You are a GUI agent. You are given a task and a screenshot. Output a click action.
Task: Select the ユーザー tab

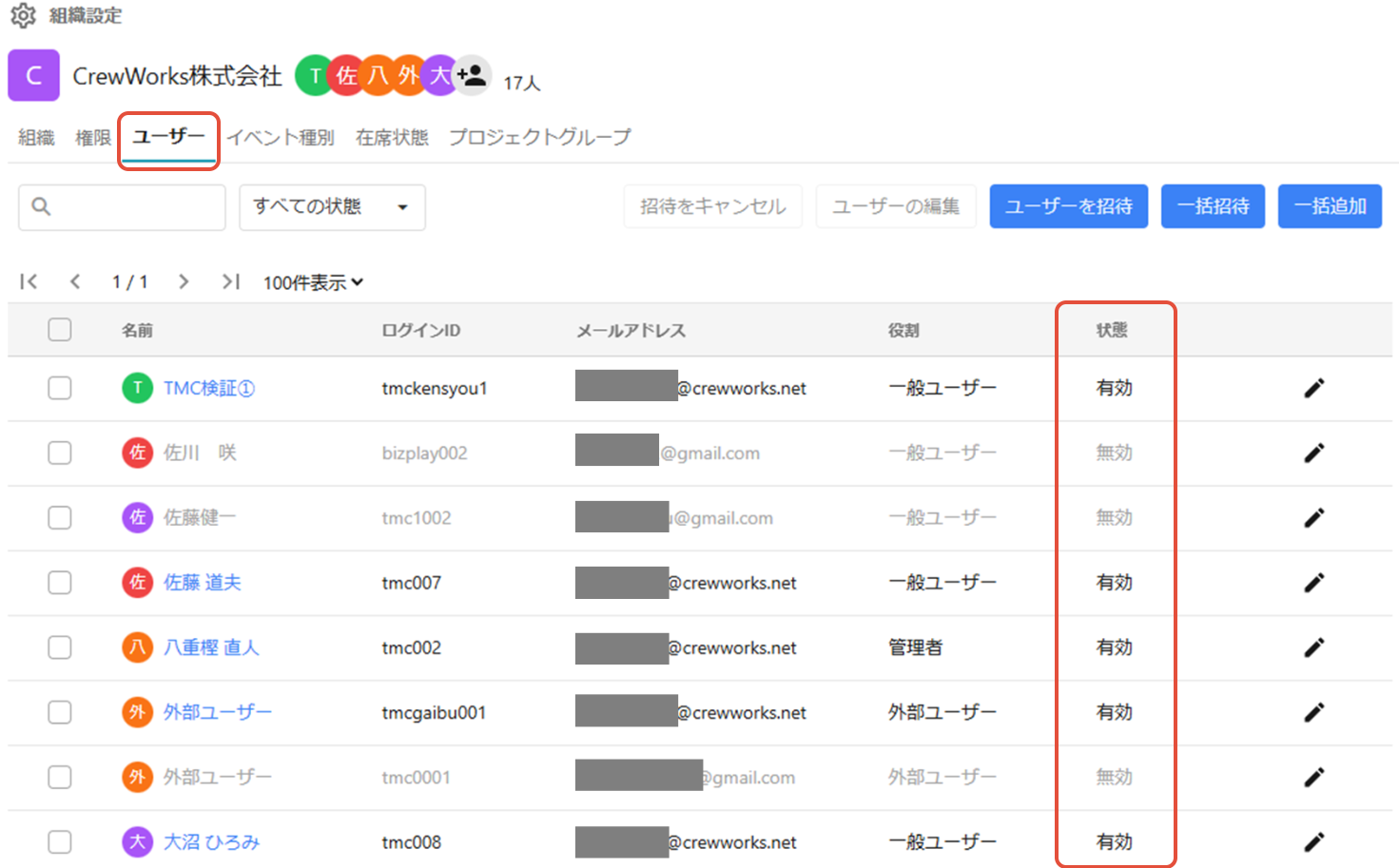[x=168, y=137]
